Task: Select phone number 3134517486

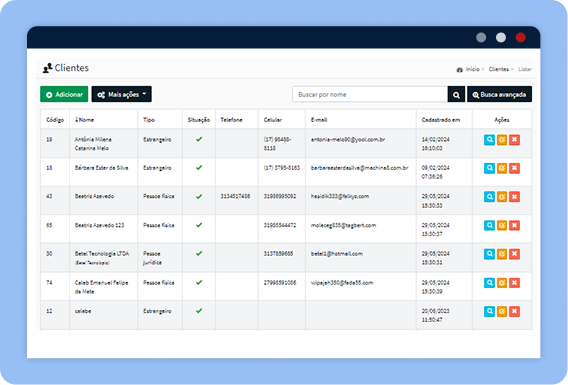Action: pos(235,196)
